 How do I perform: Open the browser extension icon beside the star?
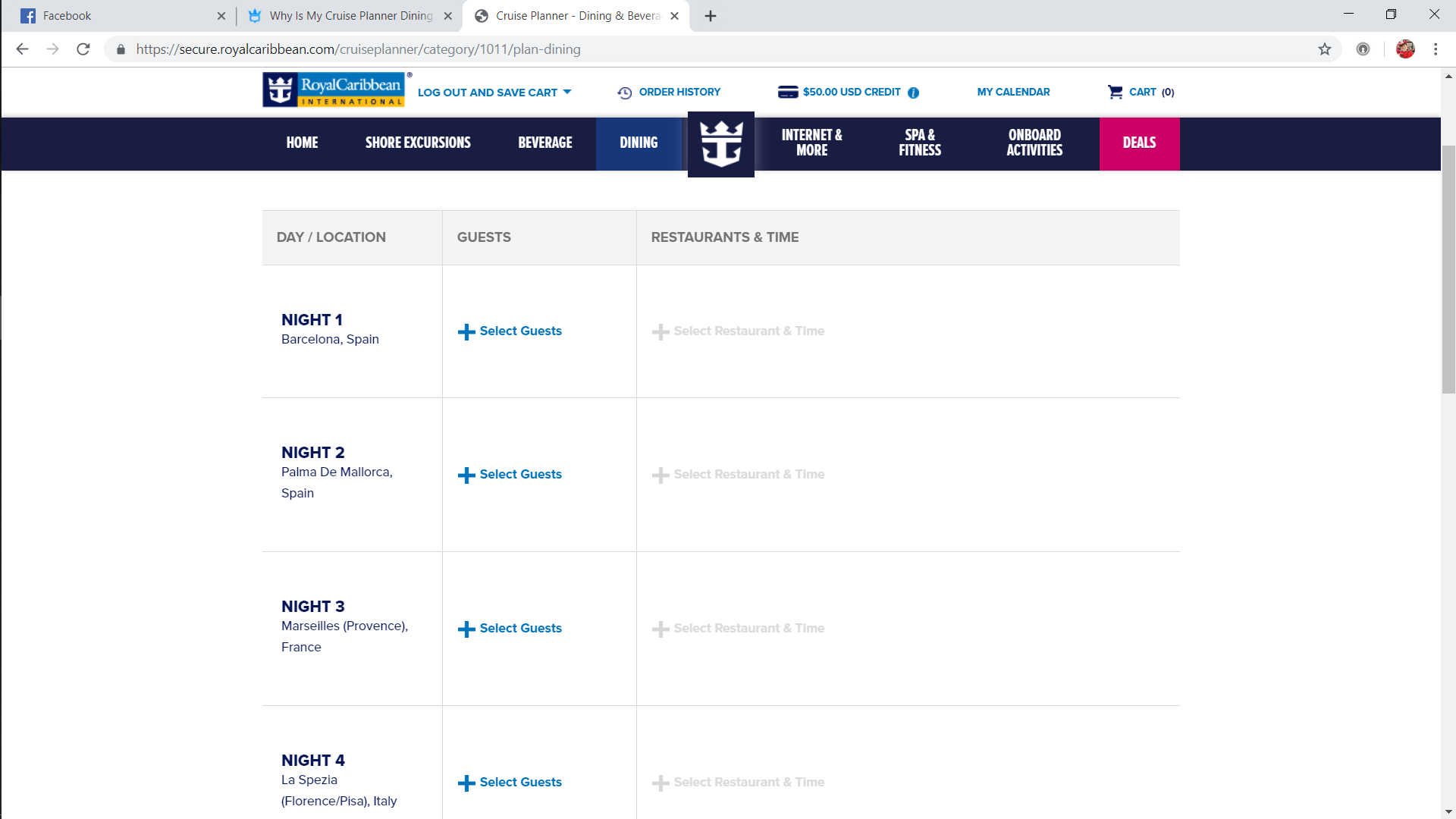1363,49
